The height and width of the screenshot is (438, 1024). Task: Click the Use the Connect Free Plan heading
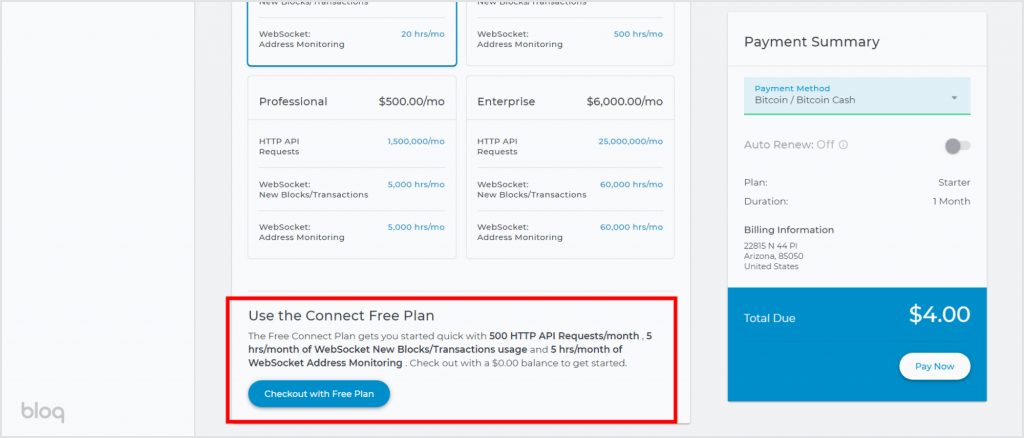click(341, 316)
